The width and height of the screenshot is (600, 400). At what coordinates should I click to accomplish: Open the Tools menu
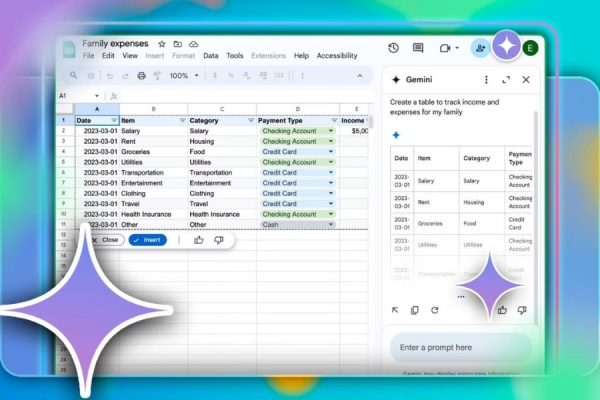pos(234,56)
